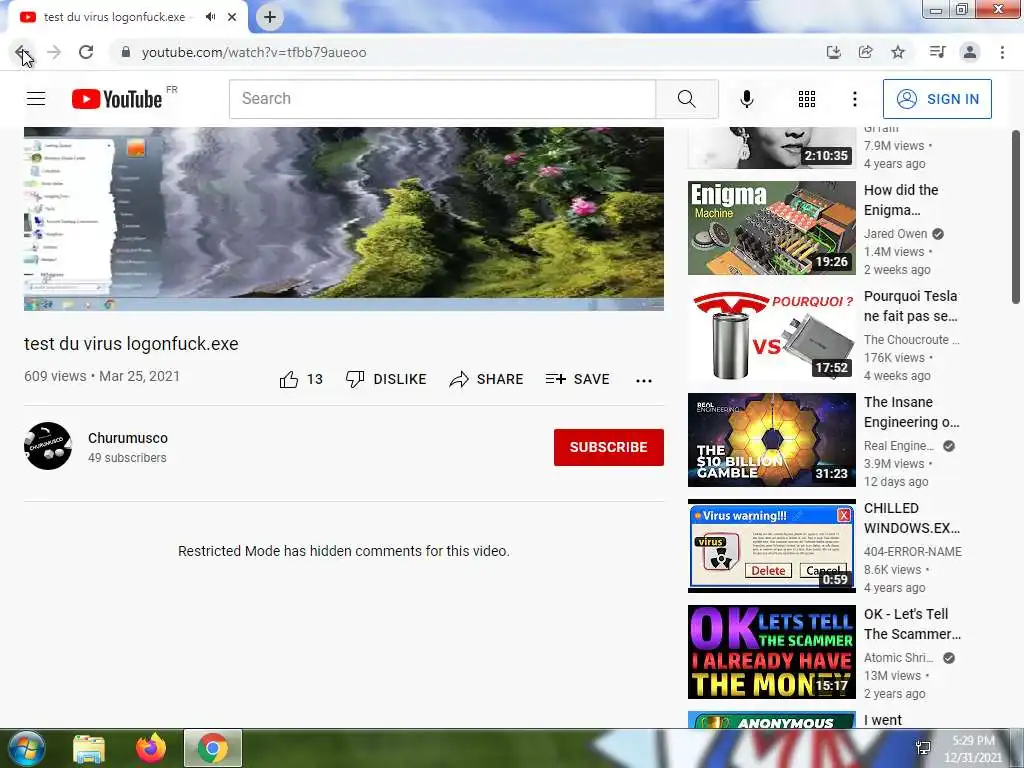Image resolution: width=1024 pixels, height=768 pixels.
Task: Search with your voice microphone icon
Action: coord(747,99)
